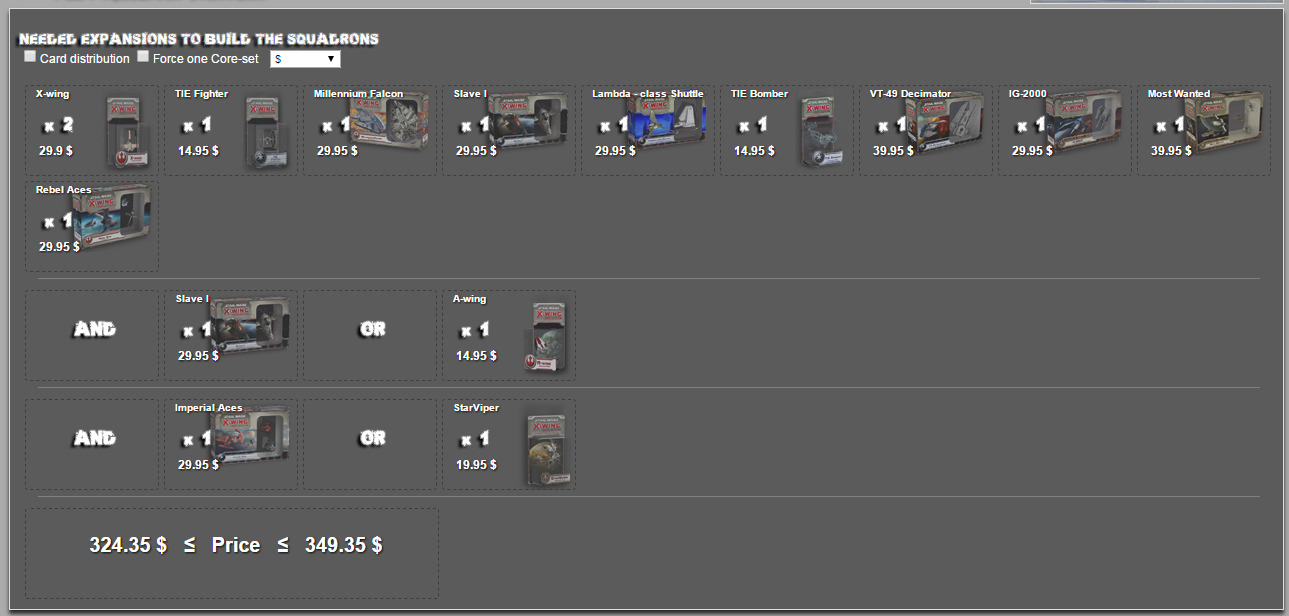
Task: Click the Most Wanted price '39.95 $'
Action: coord(1171,151)
